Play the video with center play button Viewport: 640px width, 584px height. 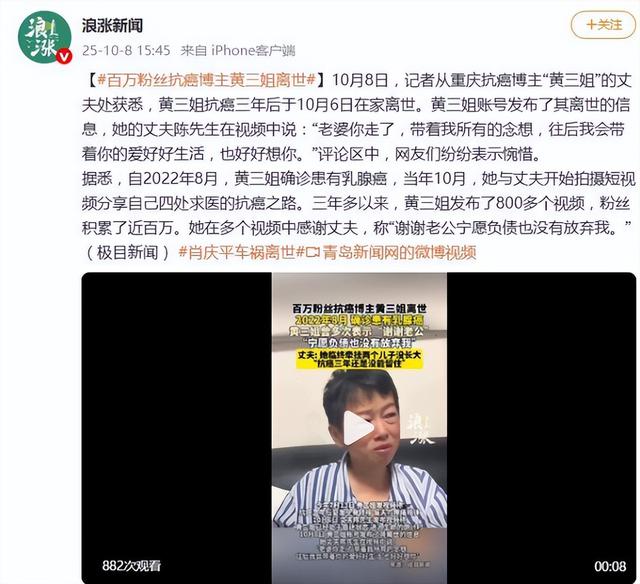pyautogui.click(x=358, y=428)
